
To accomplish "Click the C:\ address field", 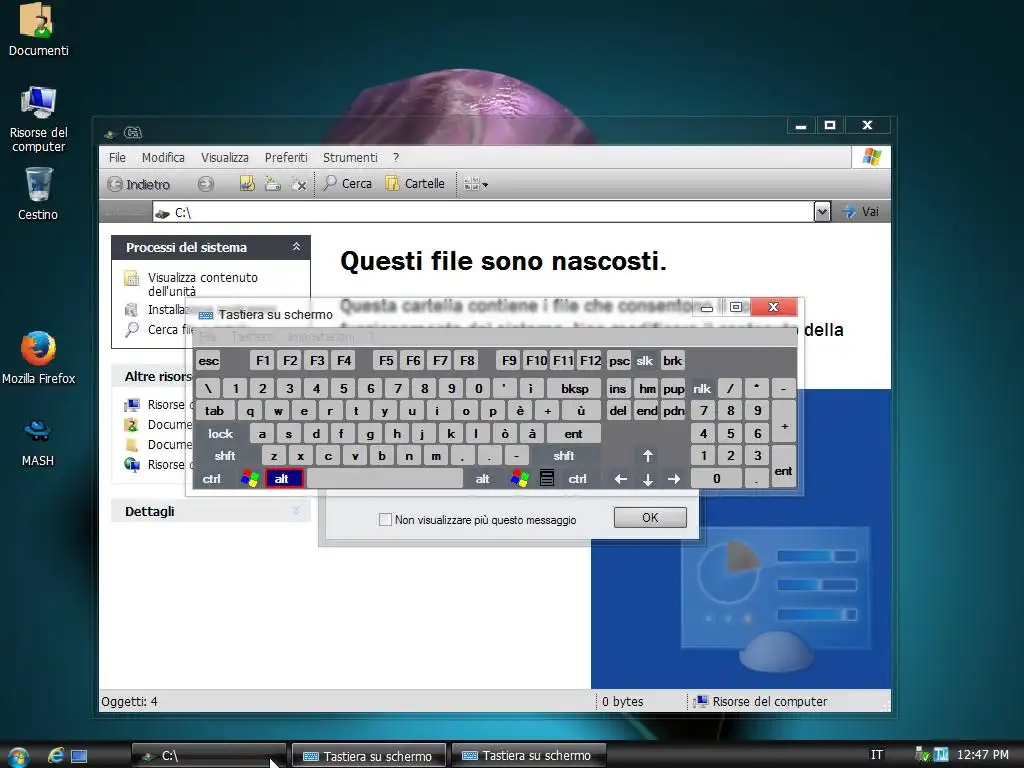I will tap(483, 212).
